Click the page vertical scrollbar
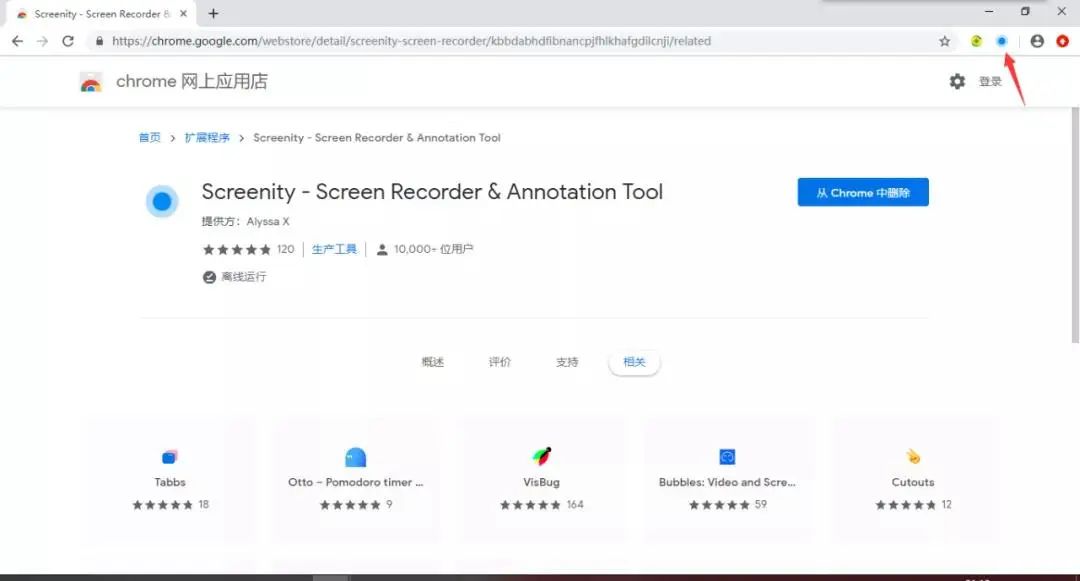 [x=1075, y=224]
